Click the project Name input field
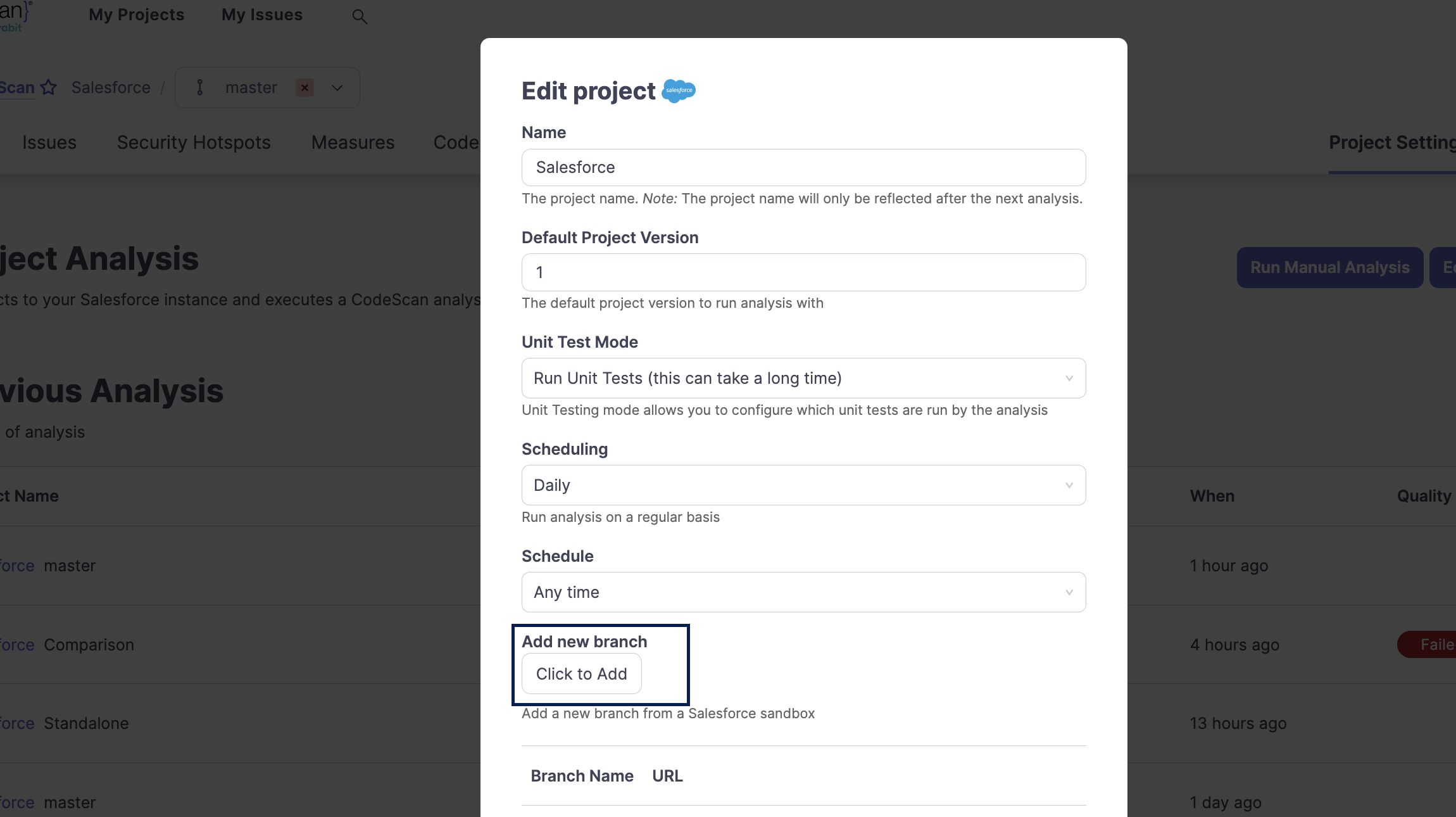This screenshot has height=817, width=1456. coord(803,167)
